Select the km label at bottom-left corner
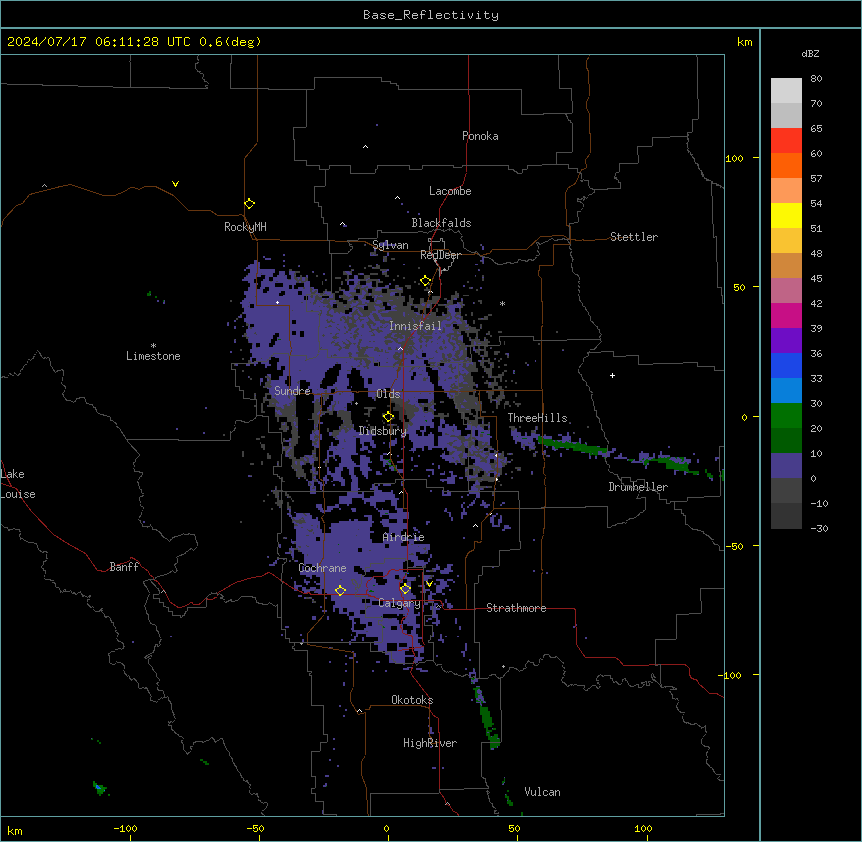The height and width of the screenshot is (842, 862). [15, 831]
